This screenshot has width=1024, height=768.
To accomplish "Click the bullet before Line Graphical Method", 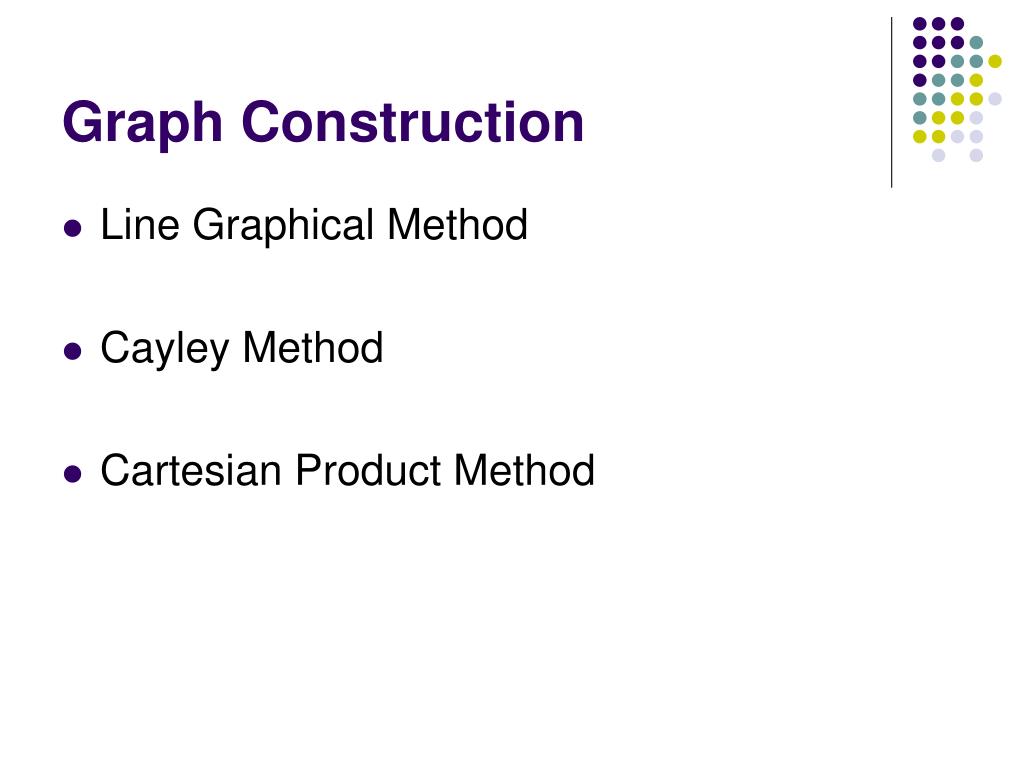I will [x=72, y=229].
